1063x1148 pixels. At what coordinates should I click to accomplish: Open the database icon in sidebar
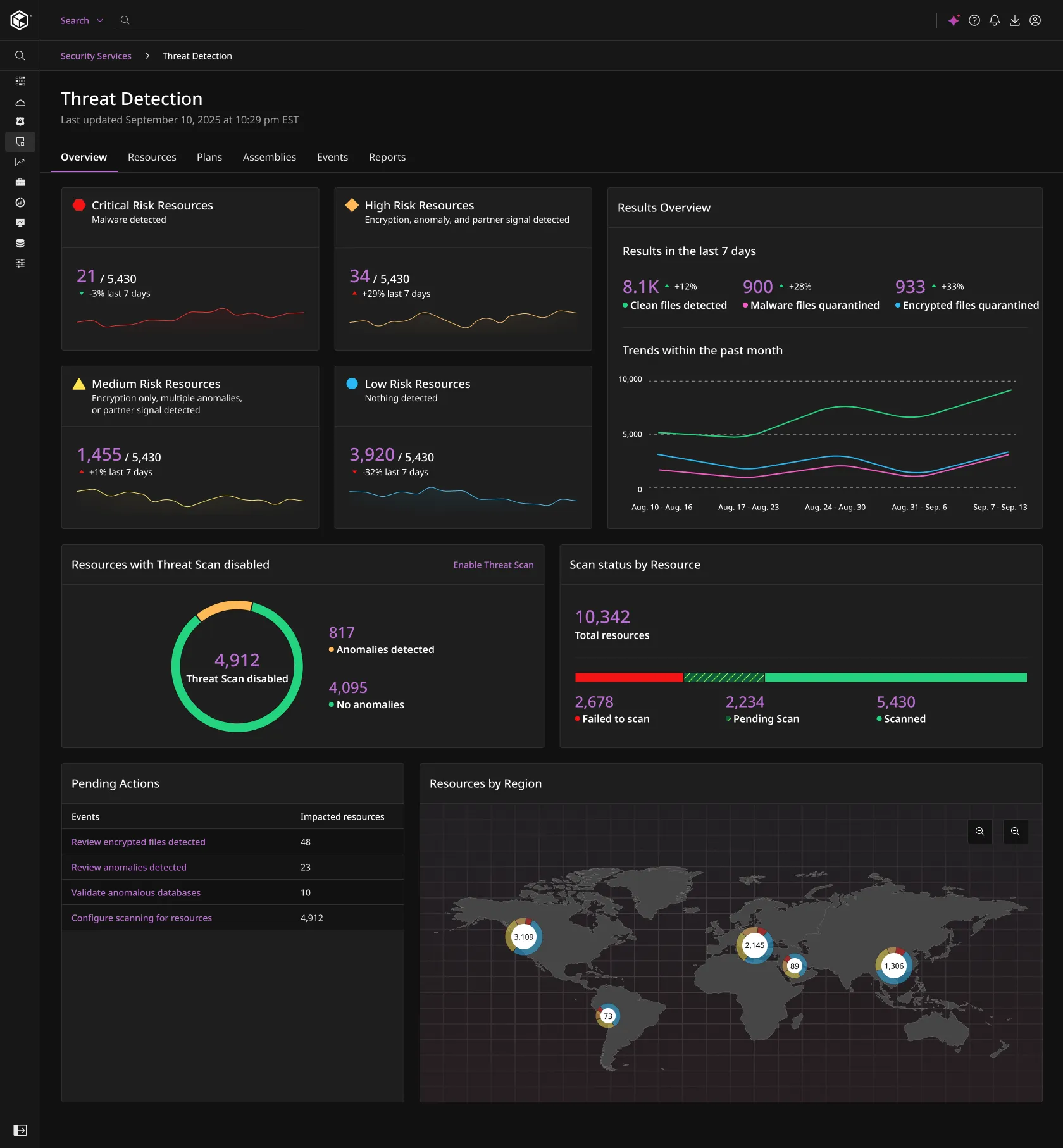(20, 242)
